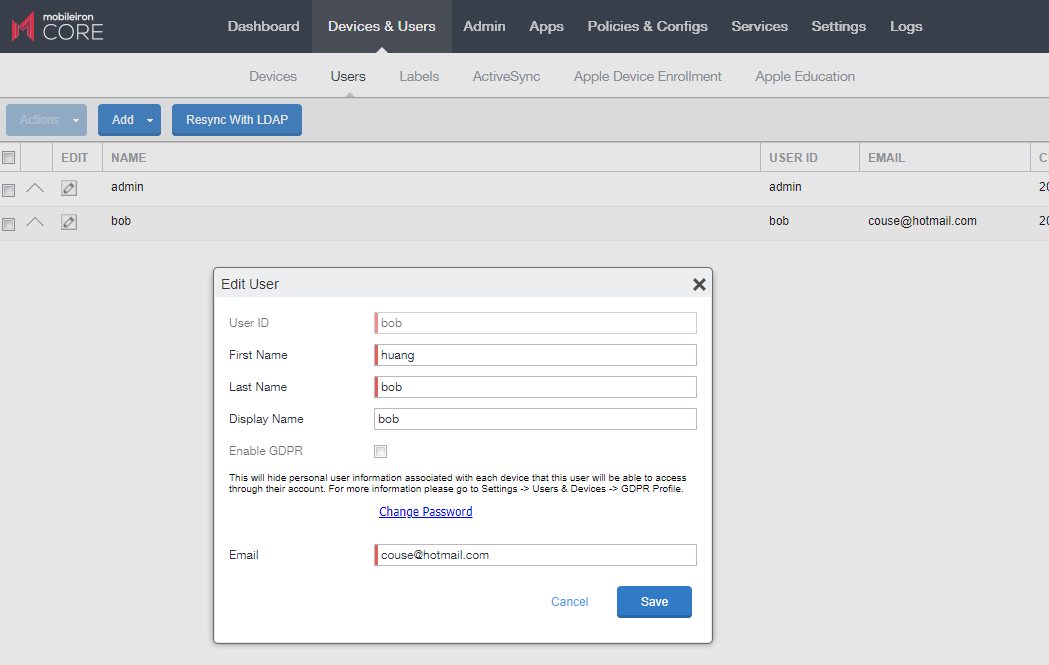Viewport: 1049px width, 665px height.
Task: Open the Add dropdown menu
Action: (x=129, y=119)
